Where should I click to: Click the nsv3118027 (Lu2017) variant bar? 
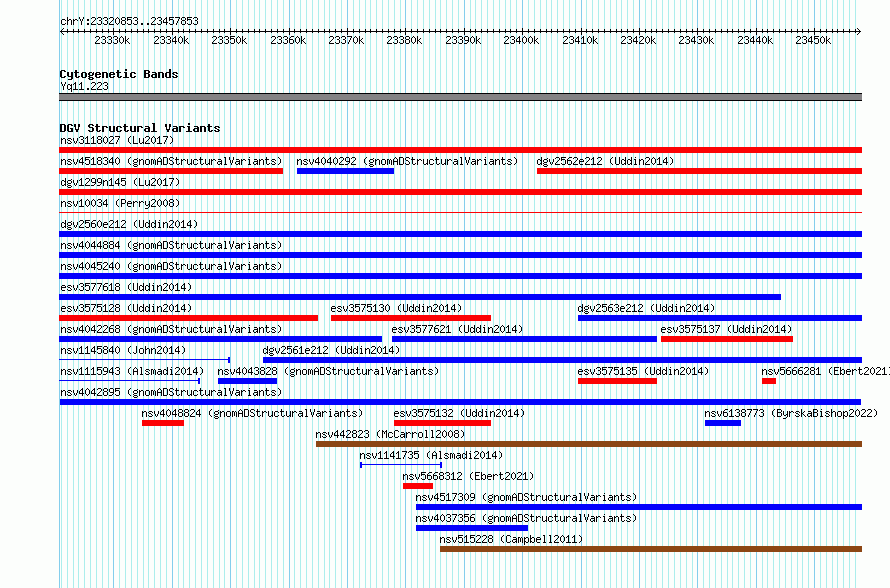pos(460,150)
